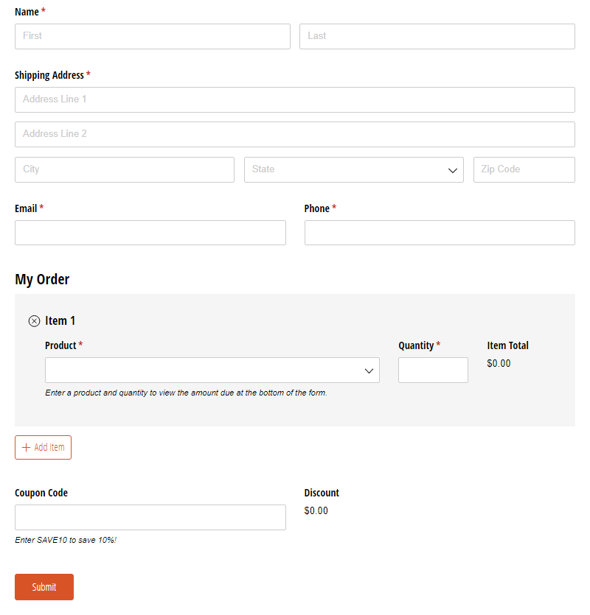Select the Zip Code input field
This screenshot has height=615, width=590.
[x=524, y=170]
